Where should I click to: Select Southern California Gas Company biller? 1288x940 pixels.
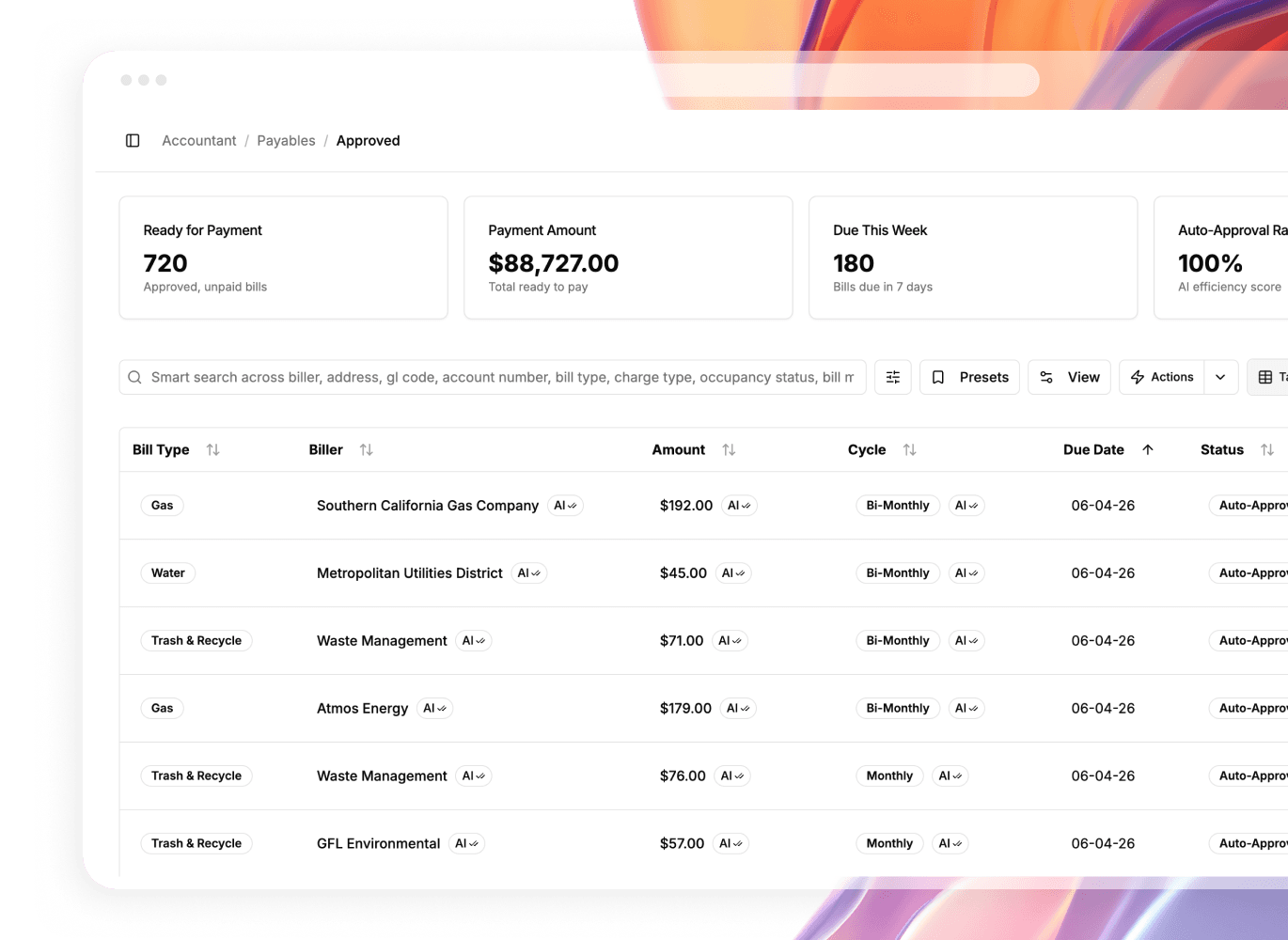click(428, 506)
